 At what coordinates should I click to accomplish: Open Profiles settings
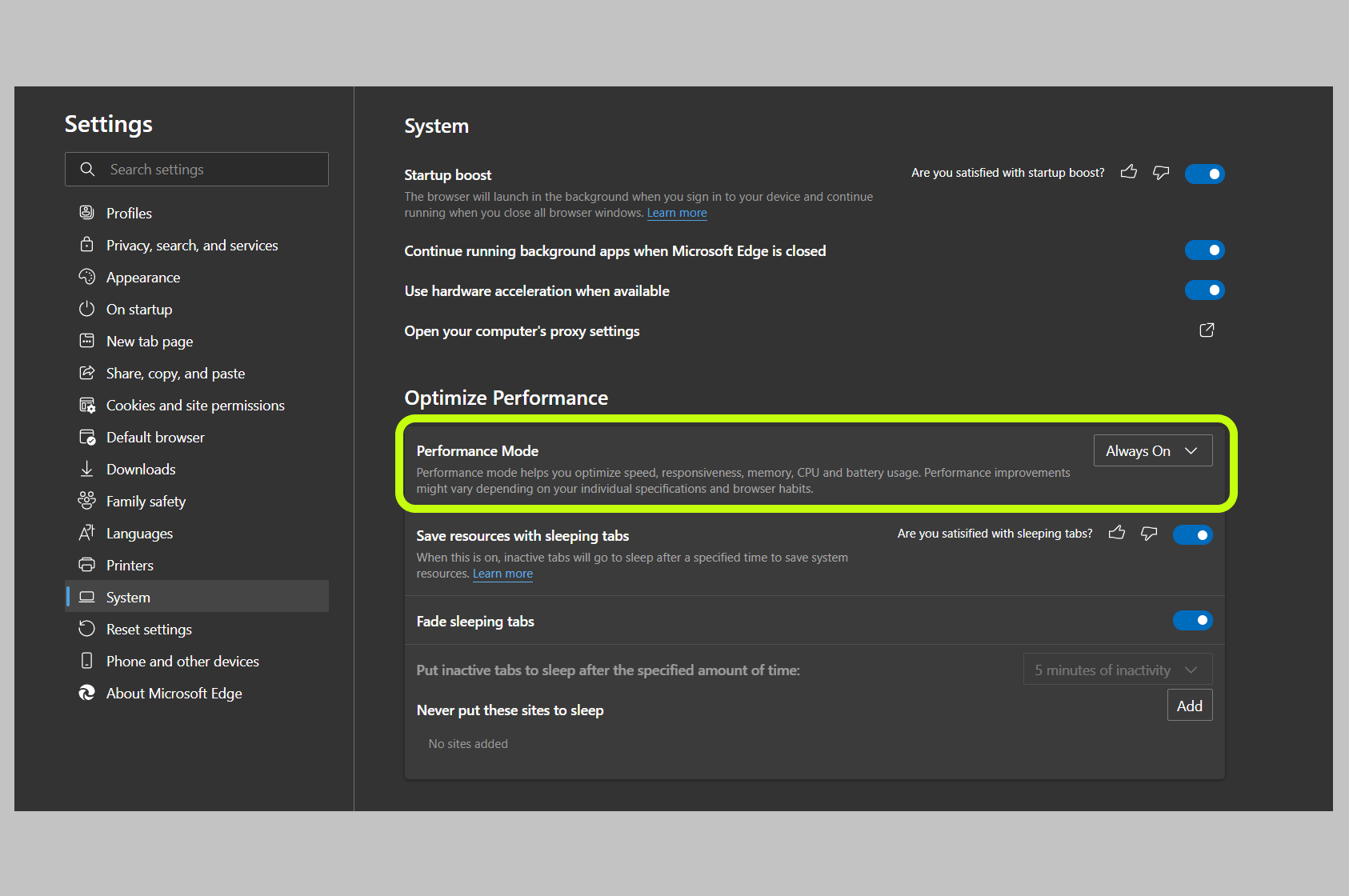[x=197, y=213]
